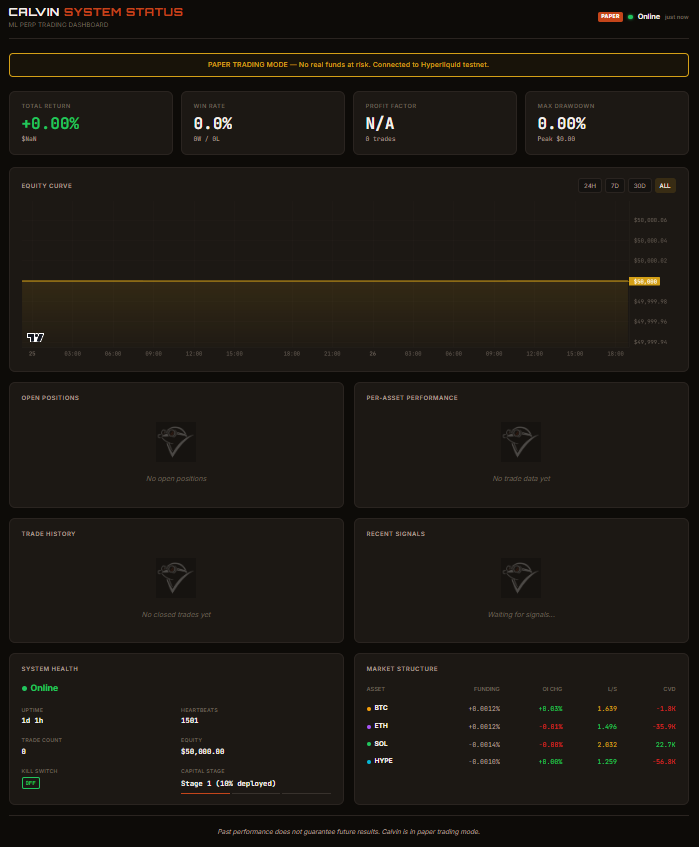
Task: Click the Total Return +0.00% value
Action: pyautogui.click(x=50, y=124)
